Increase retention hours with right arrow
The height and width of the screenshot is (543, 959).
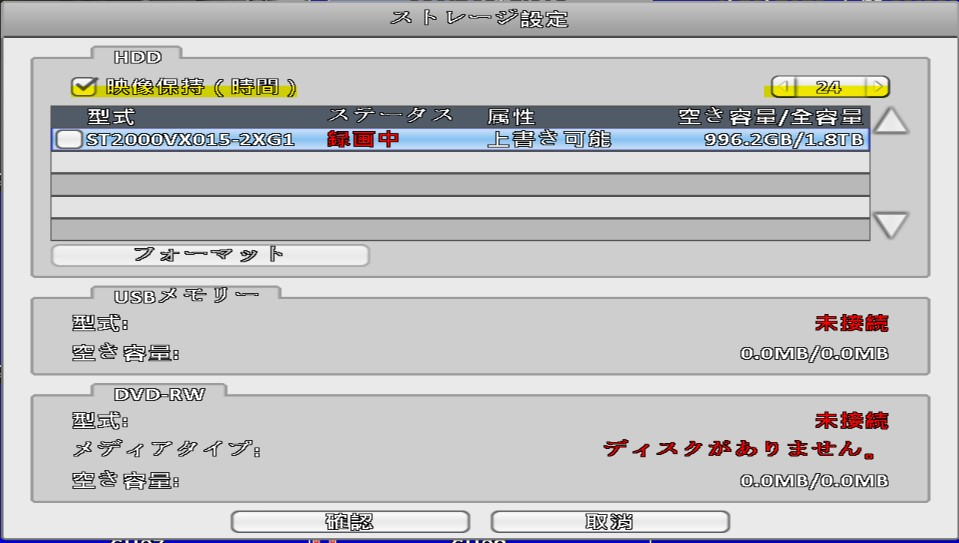(x=877, y=88)
